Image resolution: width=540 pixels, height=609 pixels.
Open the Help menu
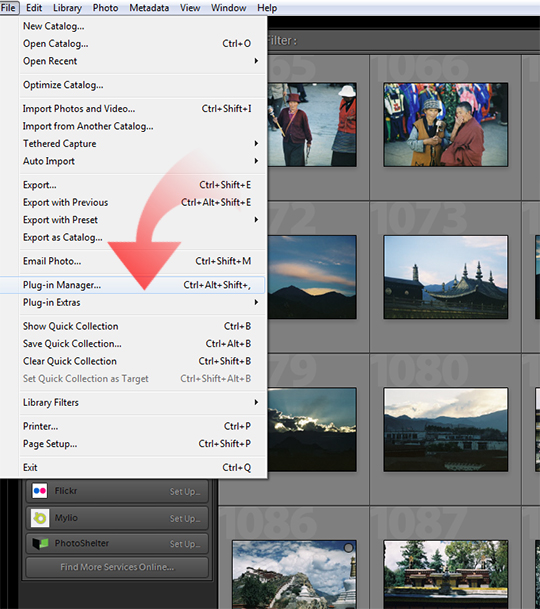(267, 8)
